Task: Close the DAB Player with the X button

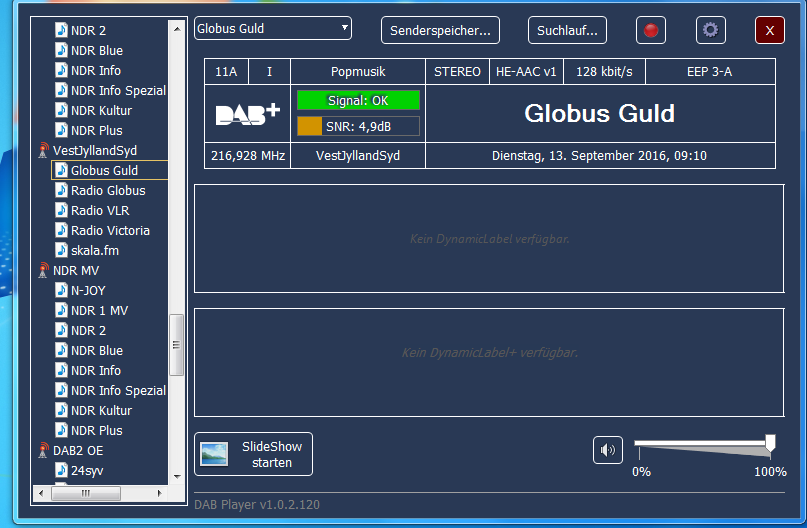Action: pos(769,31)
